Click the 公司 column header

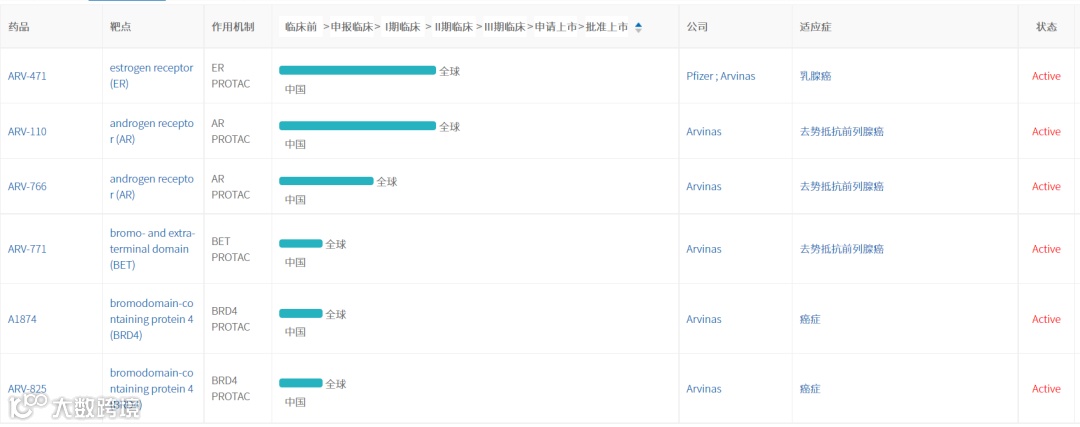click(697, 27)
